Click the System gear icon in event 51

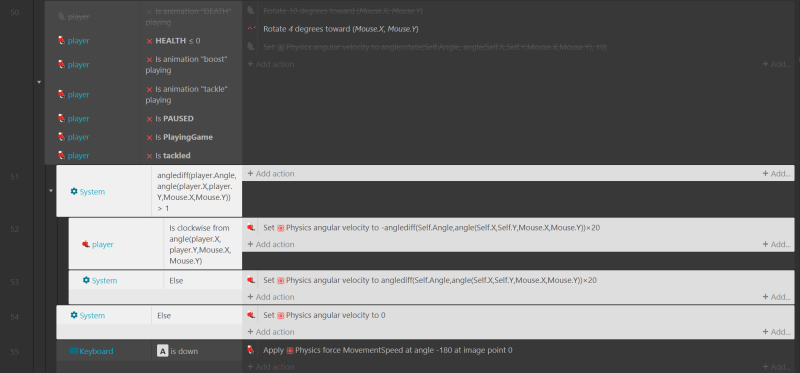[74, 191]
